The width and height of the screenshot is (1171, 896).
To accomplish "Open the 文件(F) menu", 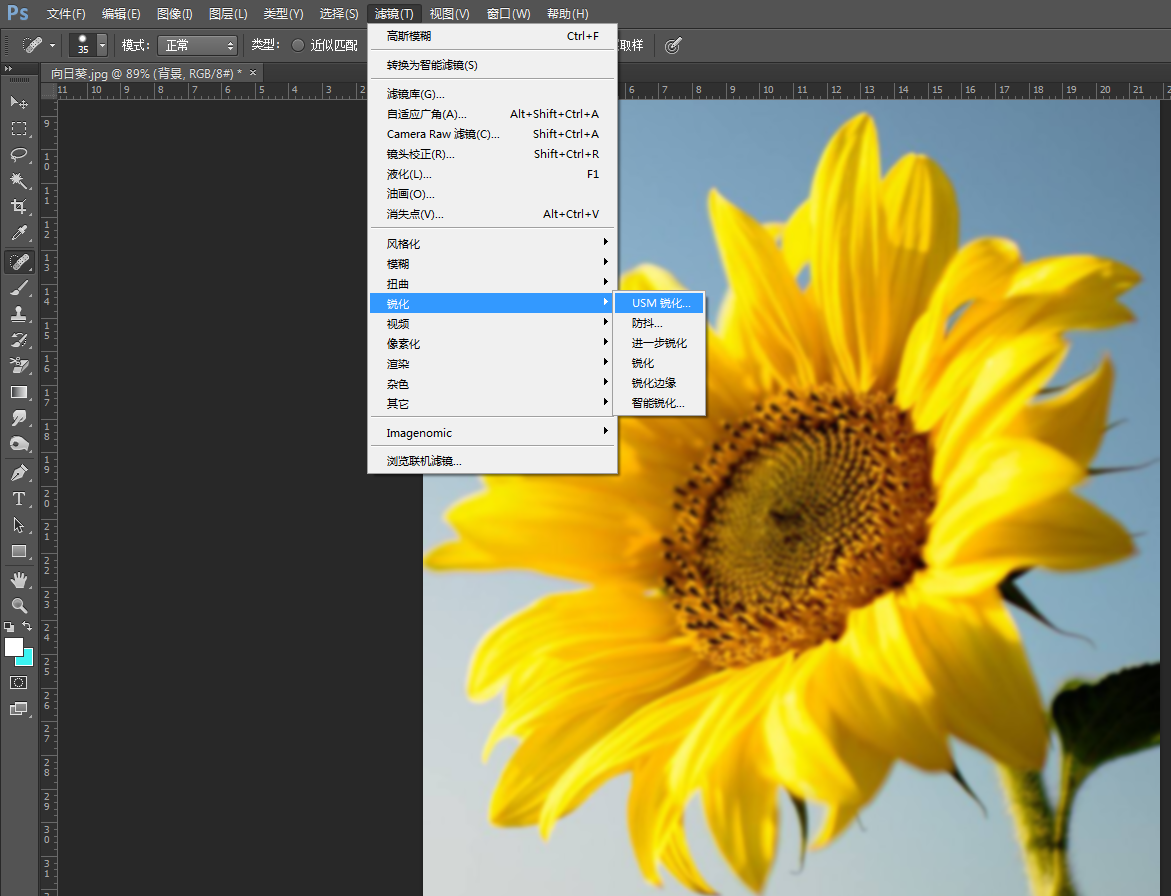I will [x=66, y=13].
